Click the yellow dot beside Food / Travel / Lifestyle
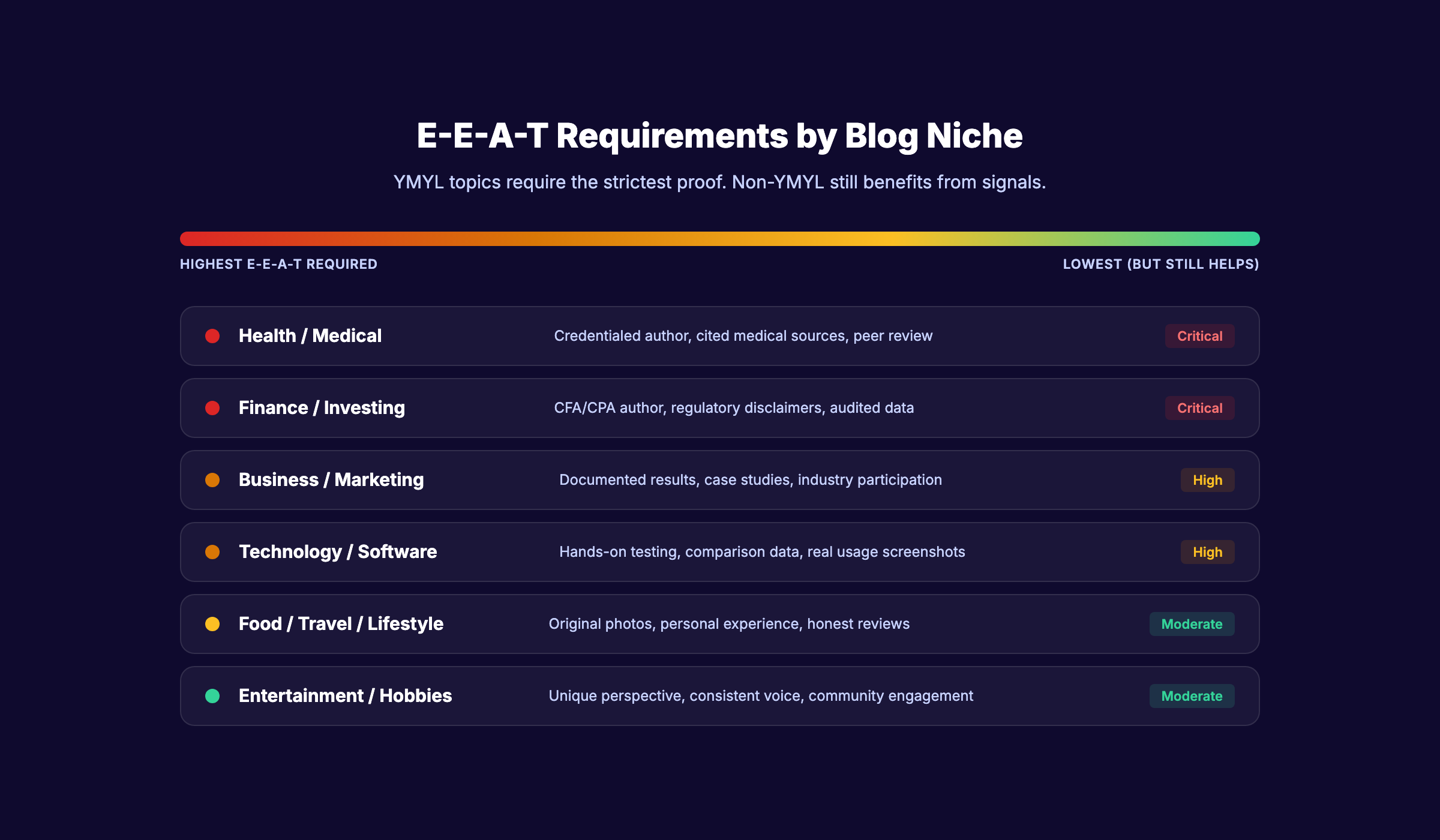This screenshot has width=1440, height=840. 213,624
